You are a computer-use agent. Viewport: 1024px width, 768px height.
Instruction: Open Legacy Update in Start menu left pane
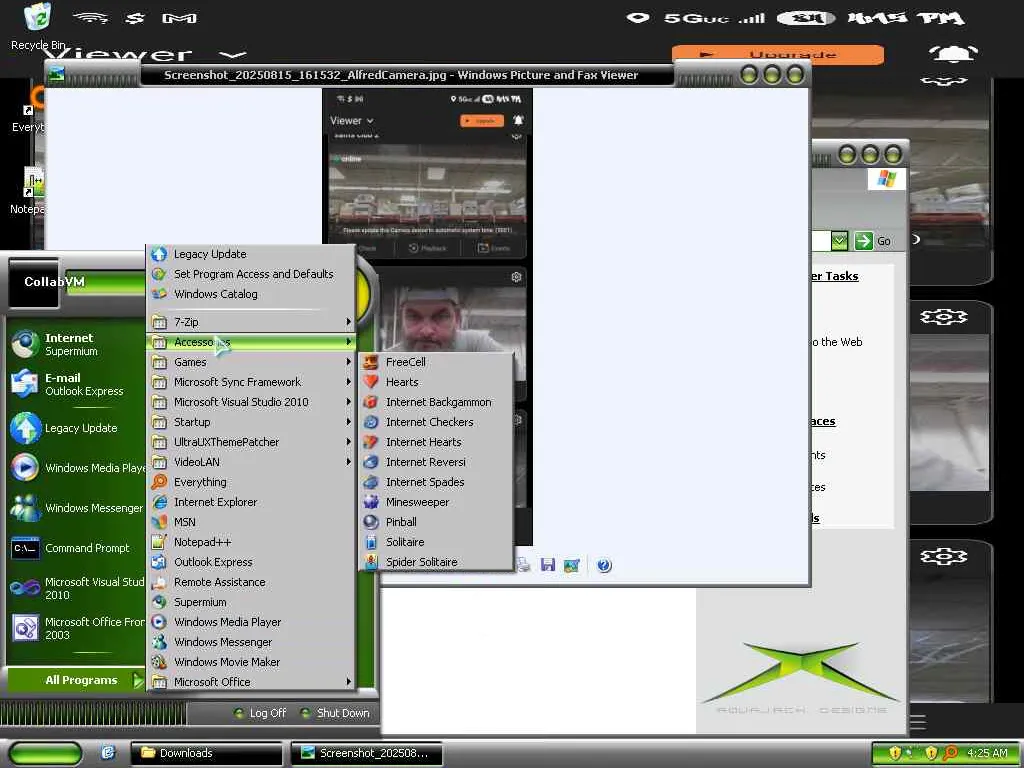[x=77, y=428]
